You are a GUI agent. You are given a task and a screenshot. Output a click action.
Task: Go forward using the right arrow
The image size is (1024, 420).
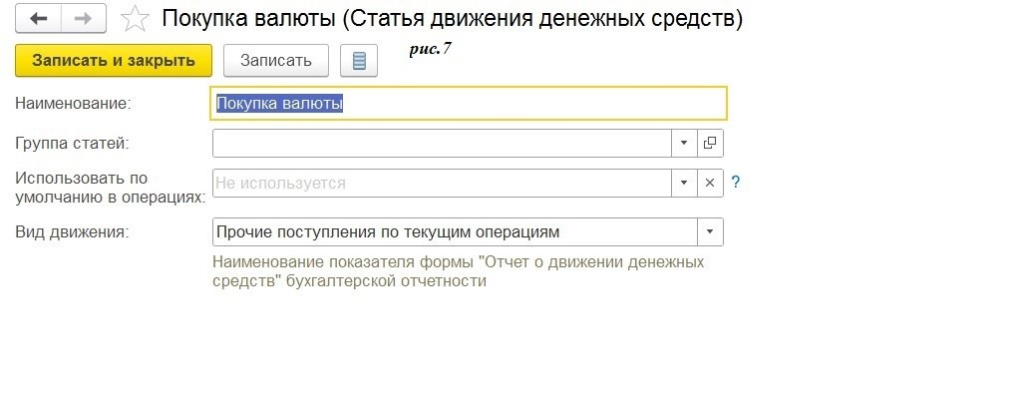click(84, 19)
